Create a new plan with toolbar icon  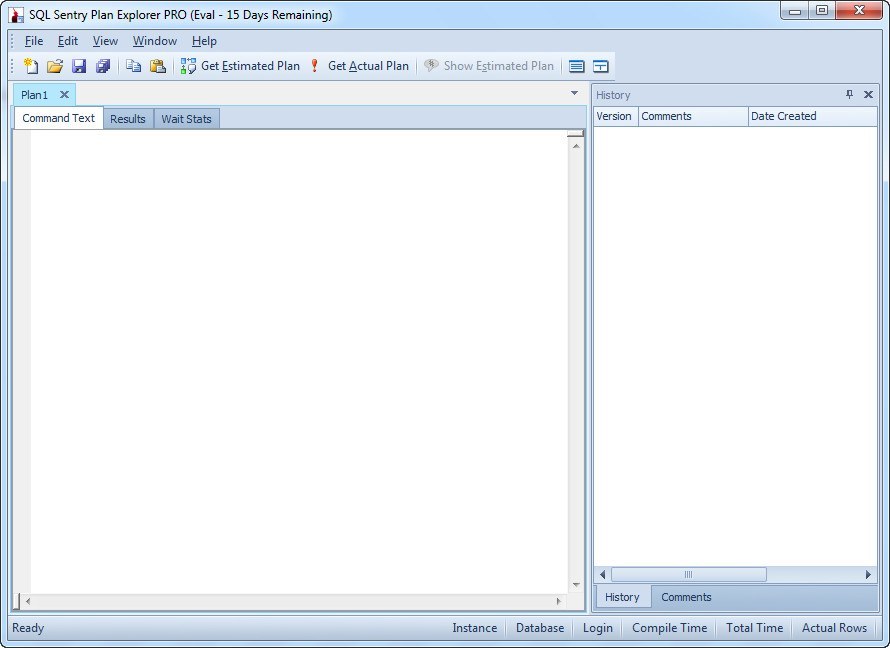[x=31, y=66]
